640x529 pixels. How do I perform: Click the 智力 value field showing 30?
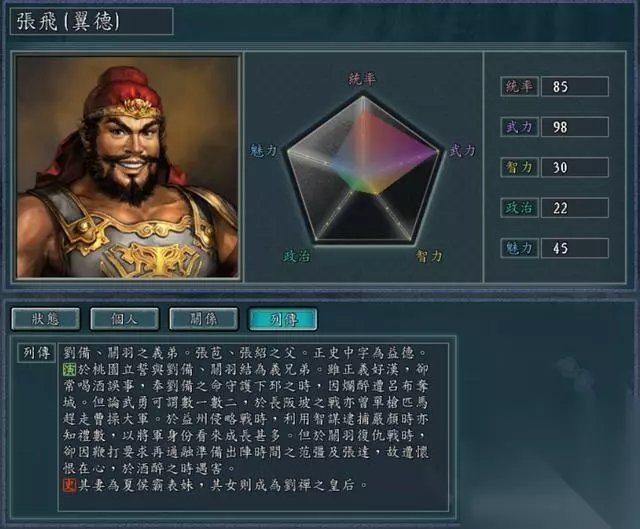[575, 167]
